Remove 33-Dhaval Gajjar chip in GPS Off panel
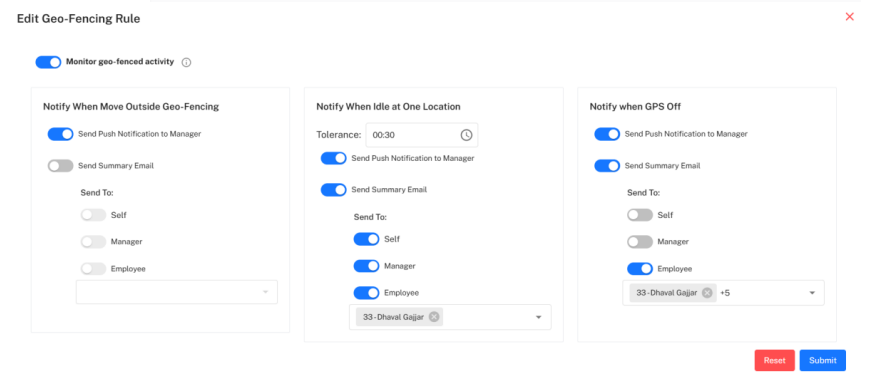The height and width of the screenshot is (381, 877). [x=707, y=293]
